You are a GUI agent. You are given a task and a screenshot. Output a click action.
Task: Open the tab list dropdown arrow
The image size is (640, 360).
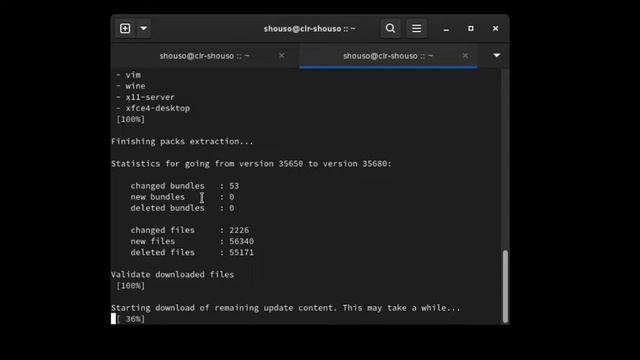[x=496, y=56]
